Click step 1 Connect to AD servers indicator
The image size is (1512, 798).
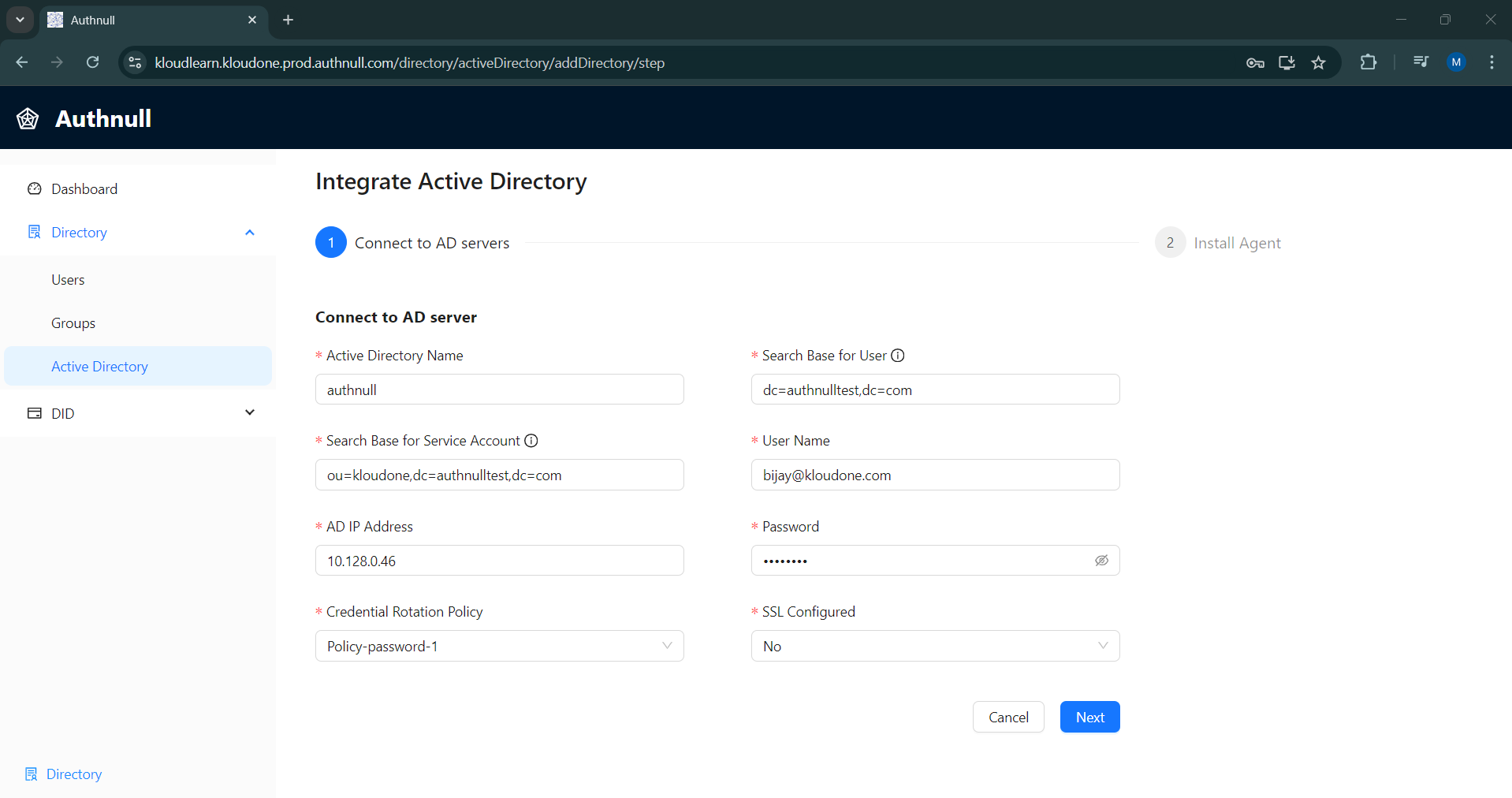330,242
